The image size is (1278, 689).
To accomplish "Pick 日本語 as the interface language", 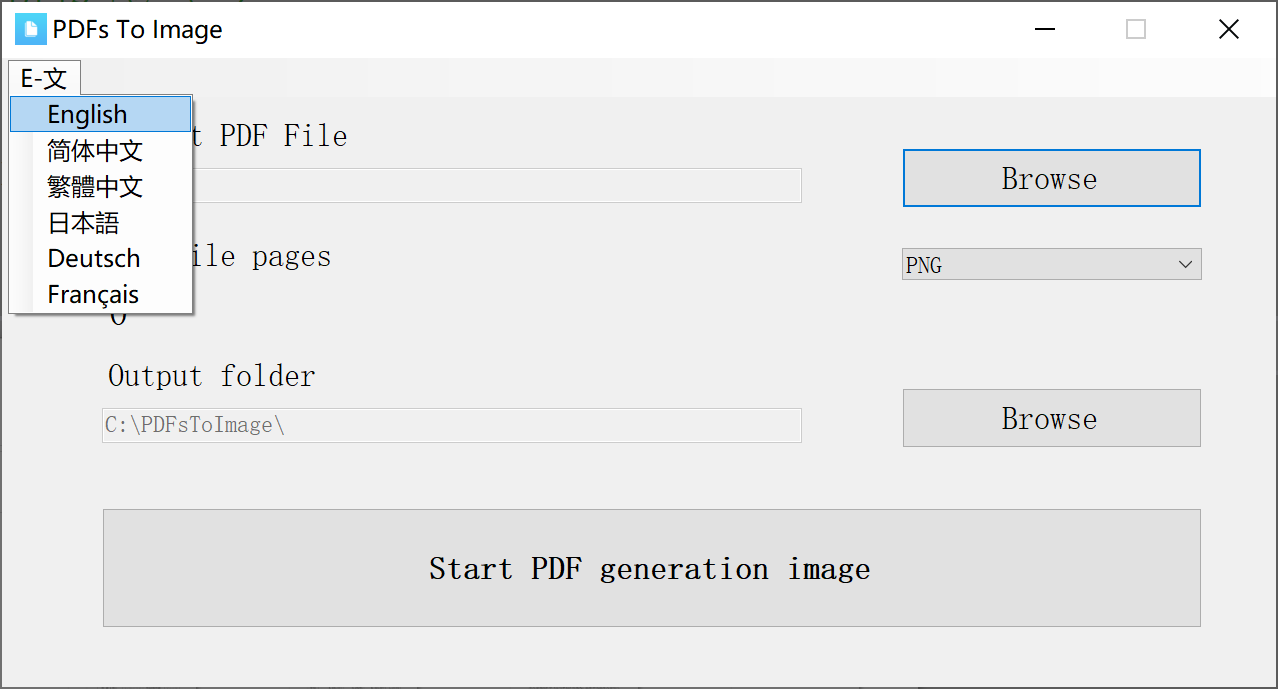I will tap(84, 223).
